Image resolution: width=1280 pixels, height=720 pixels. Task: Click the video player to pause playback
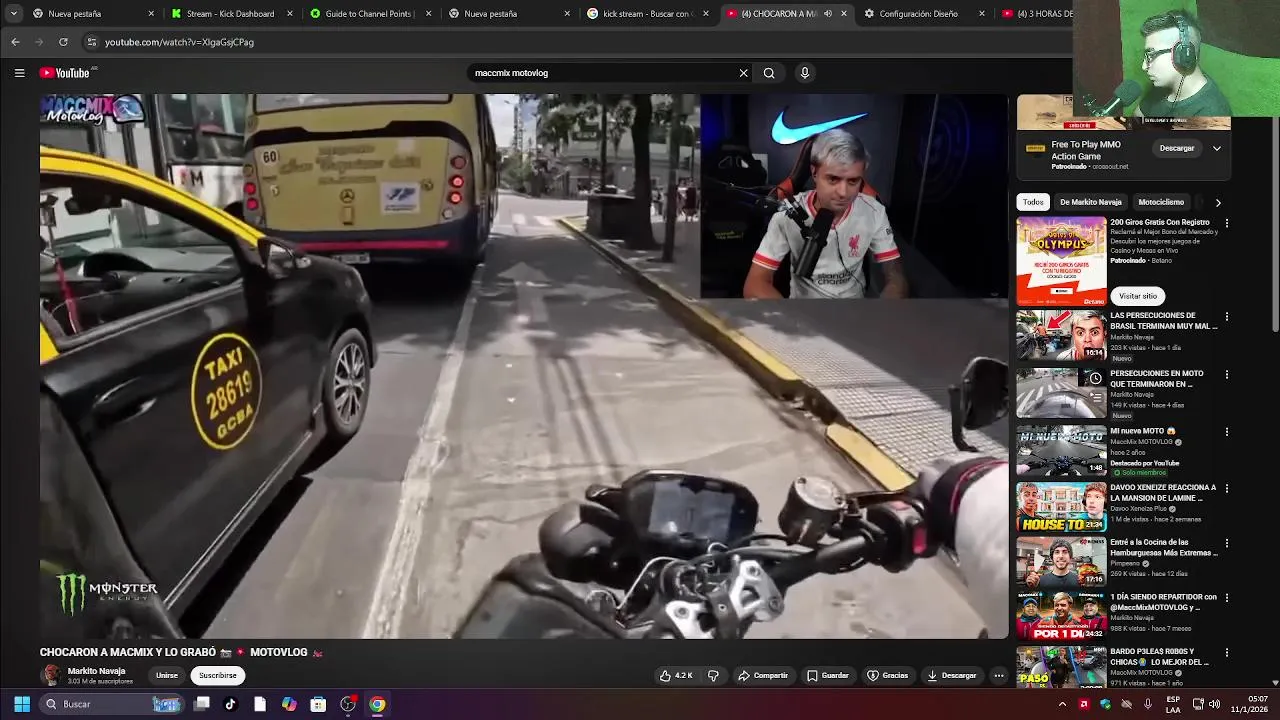click(x=524, y=366)
